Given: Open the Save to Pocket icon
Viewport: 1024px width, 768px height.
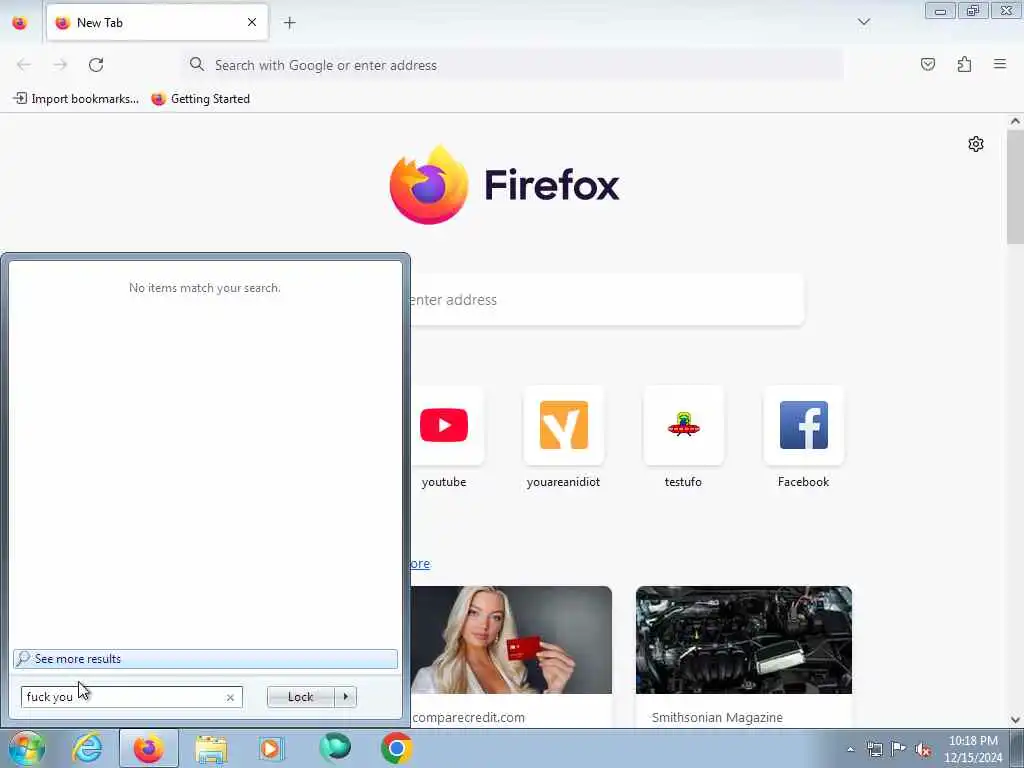Looking at the screenshot, I should [927, 64].
